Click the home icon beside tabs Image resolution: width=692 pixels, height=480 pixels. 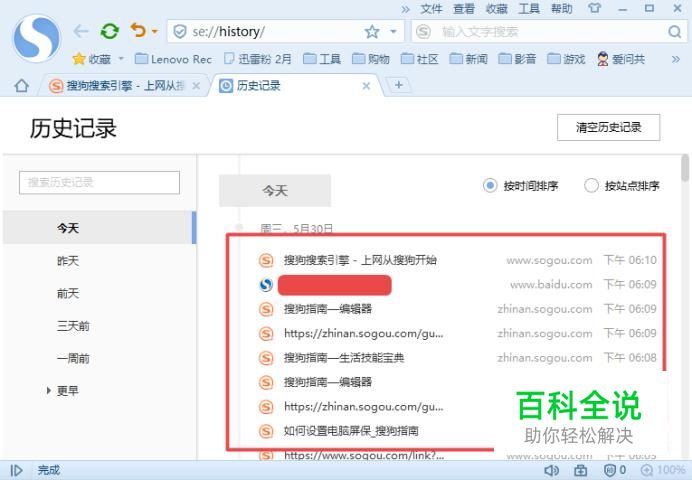click(x=21, y=86)
